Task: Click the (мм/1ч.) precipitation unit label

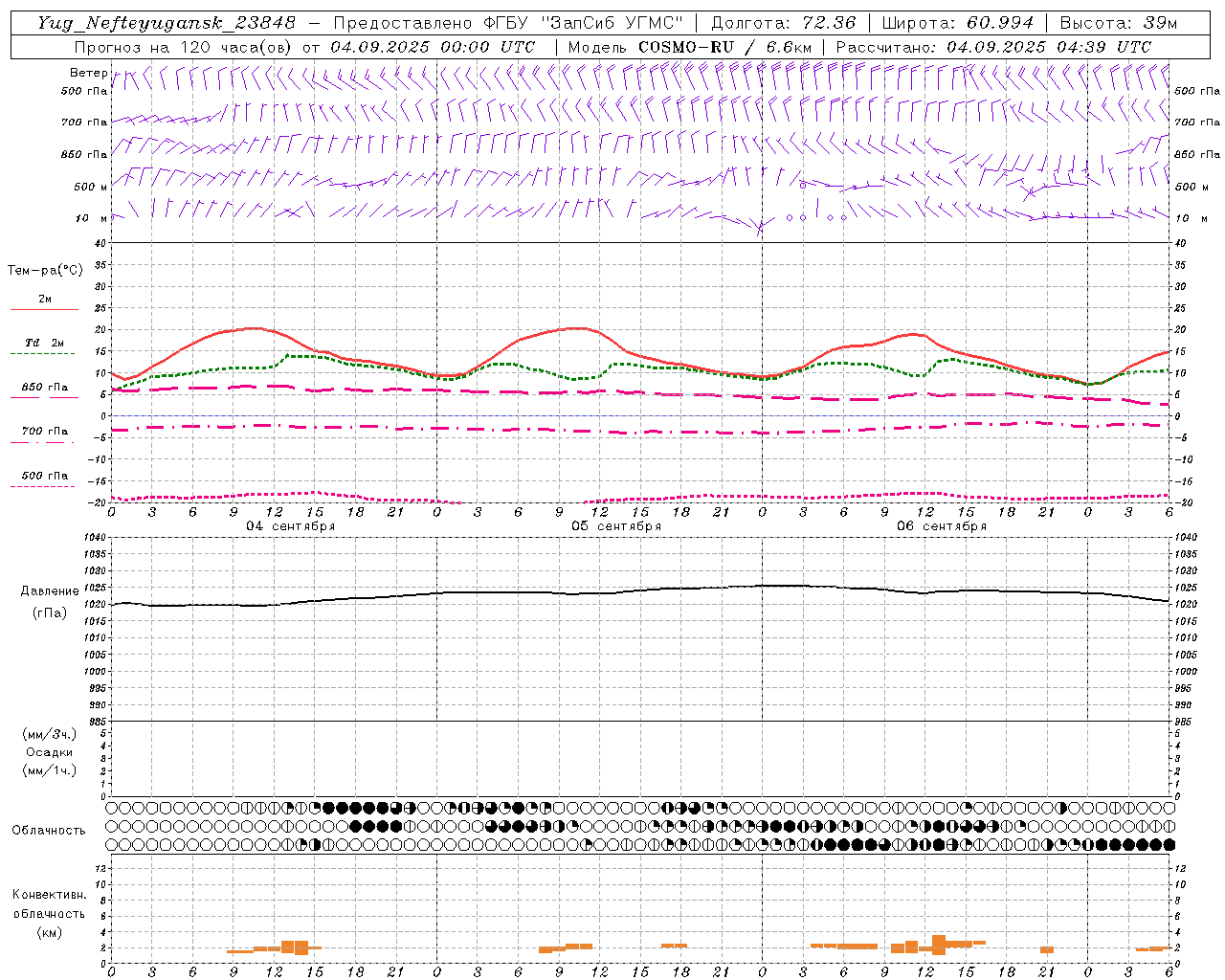Action: pyautogui.click(x=49, y=770)
